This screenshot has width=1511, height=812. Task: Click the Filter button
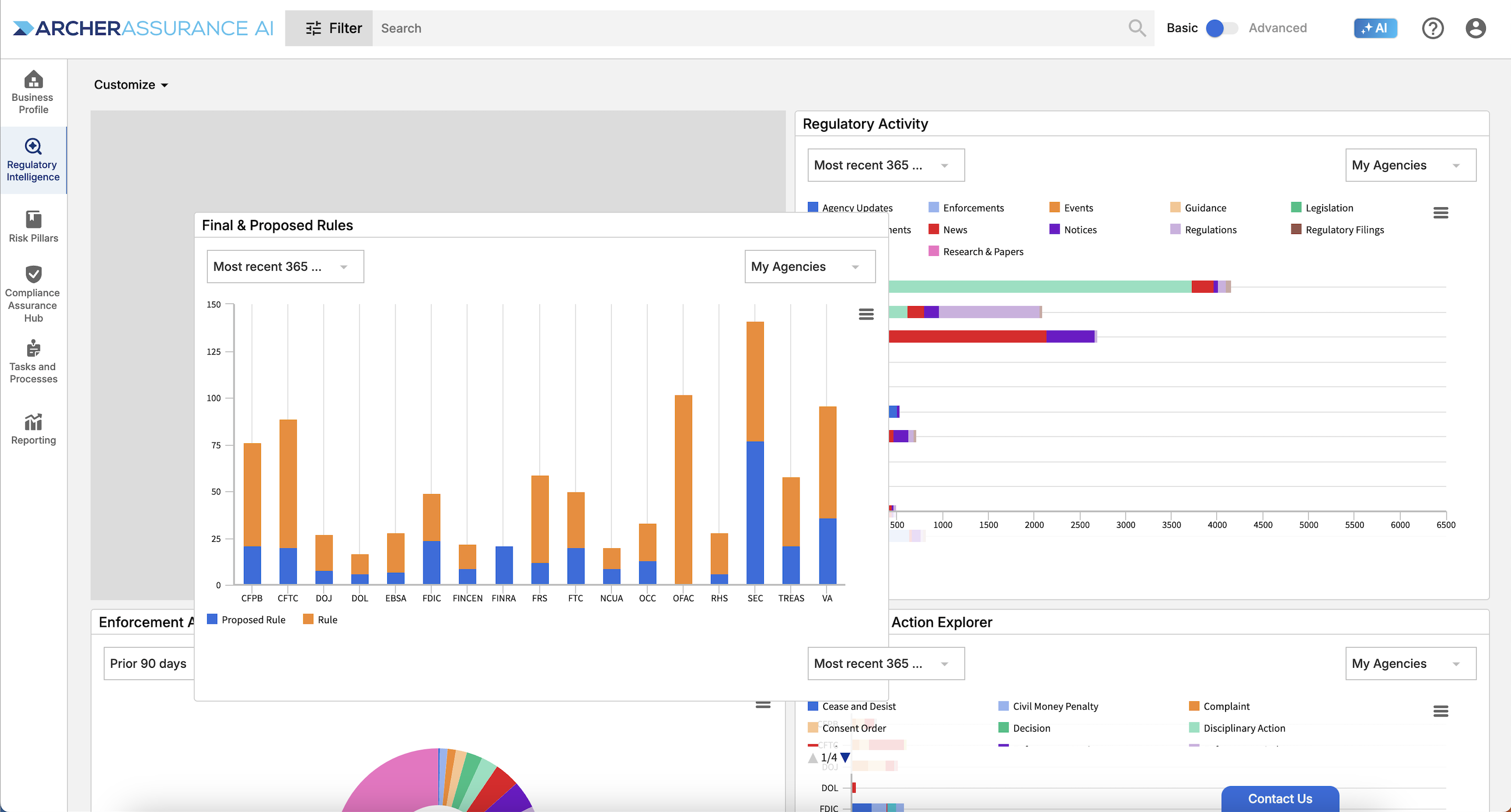(x=328, y=28)
